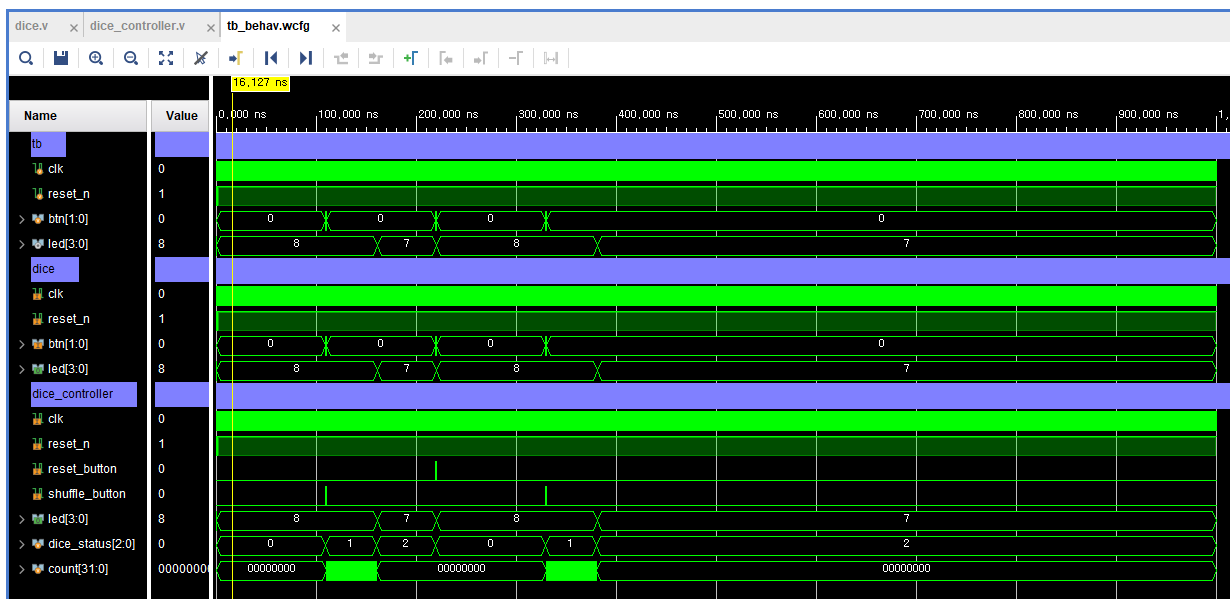Screen dimensions: 1230x599
Task: Expand btn[1:0] under the dice group
Action: (x=22, y=344)
